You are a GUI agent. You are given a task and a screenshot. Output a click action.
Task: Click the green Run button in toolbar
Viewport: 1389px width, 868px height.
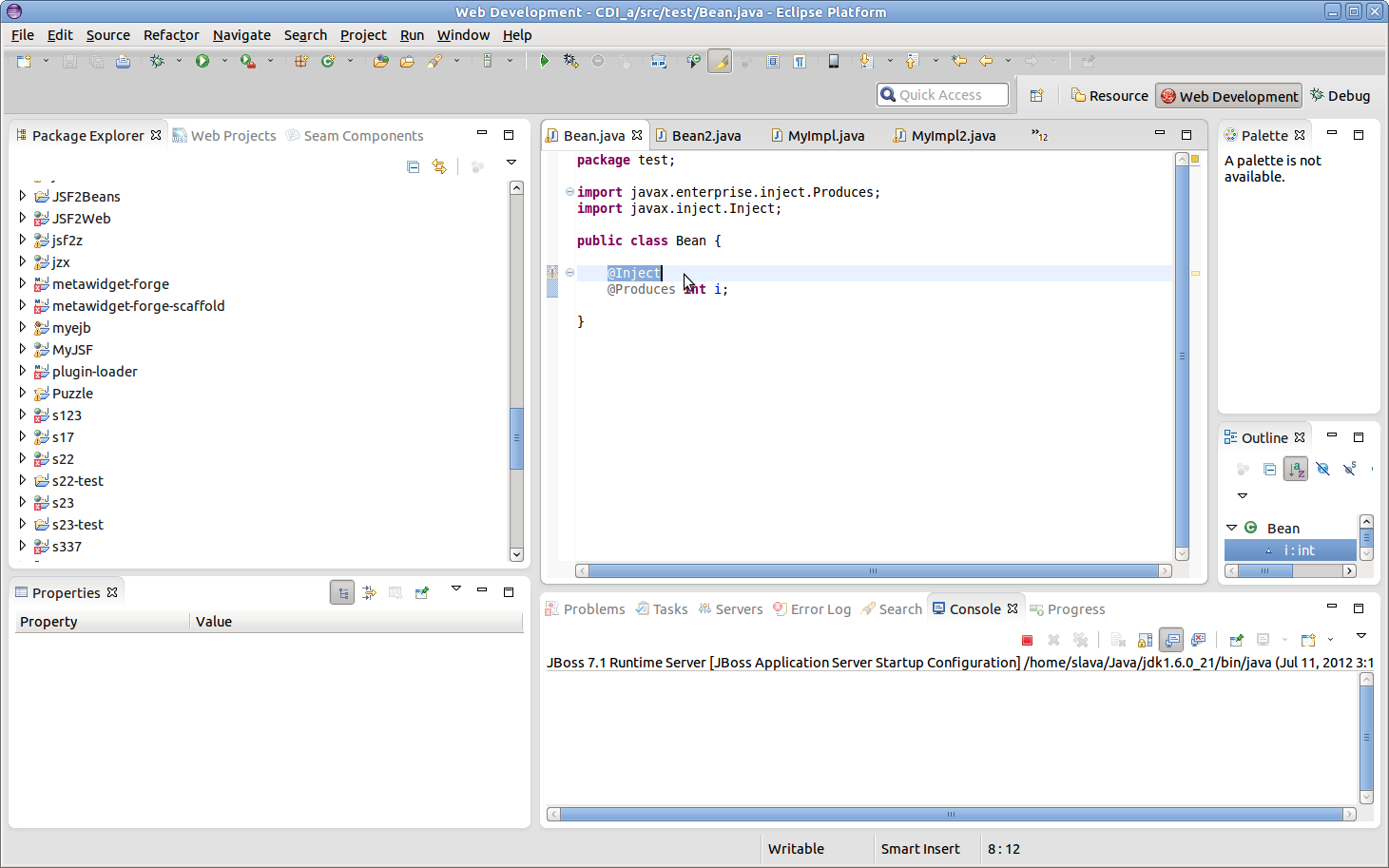click(x=203, y=61)
